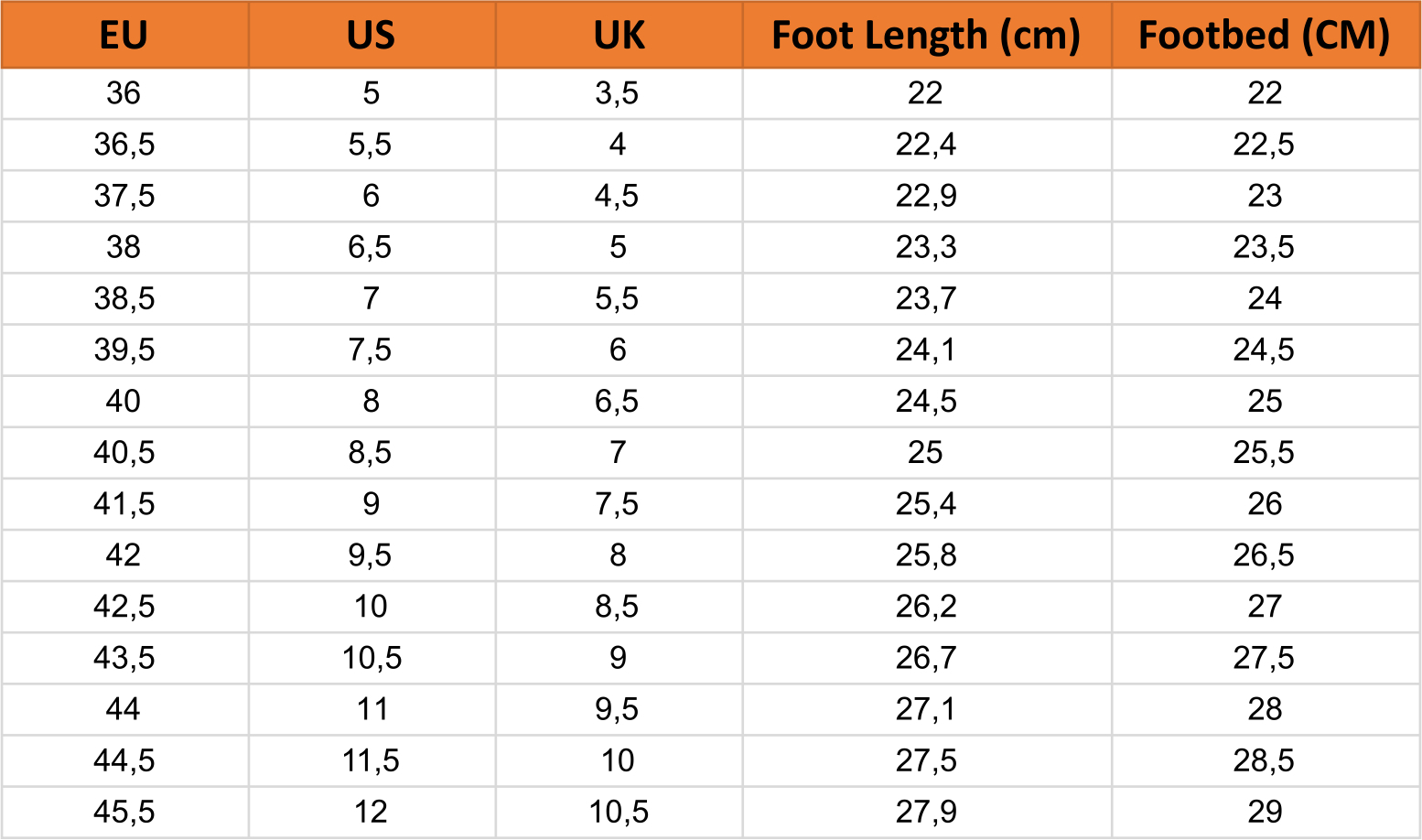The width and height of the screenshot is (1422, 840).
Task: Click EU size 40 cell
Action: point(124,401)
